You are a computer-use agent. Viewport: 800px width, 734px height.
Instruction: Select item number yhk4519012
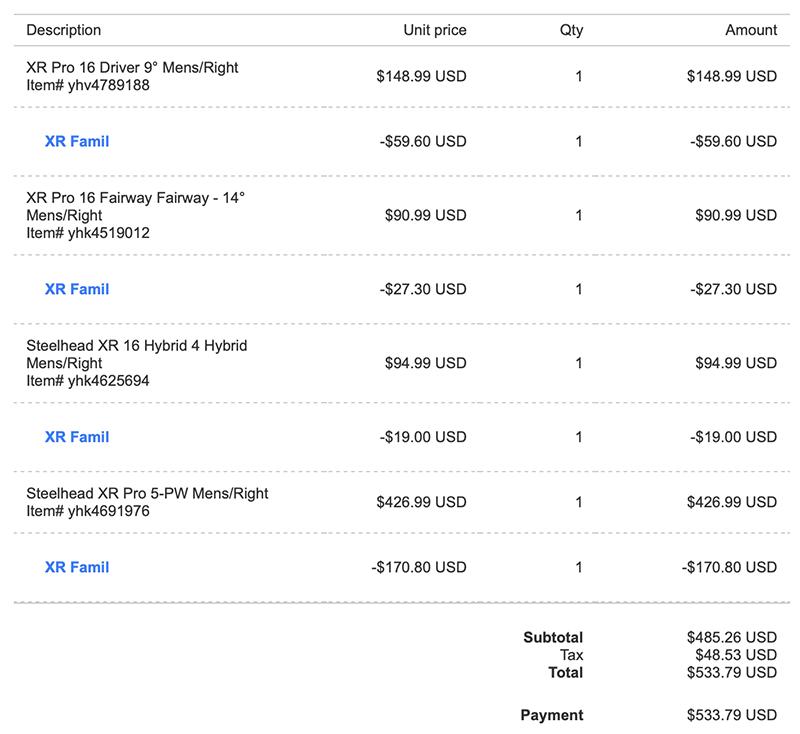(88, 233)
